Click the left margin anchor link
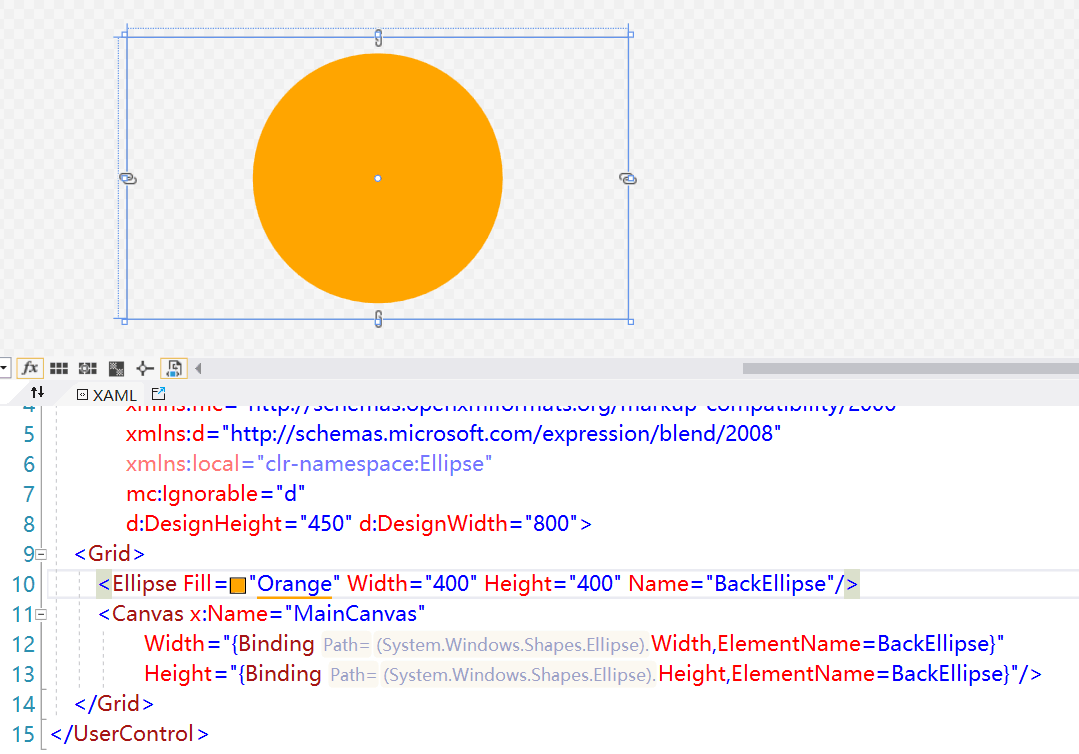The height and width of the screenshot is (754, 1079). click(x=128, y=179)
